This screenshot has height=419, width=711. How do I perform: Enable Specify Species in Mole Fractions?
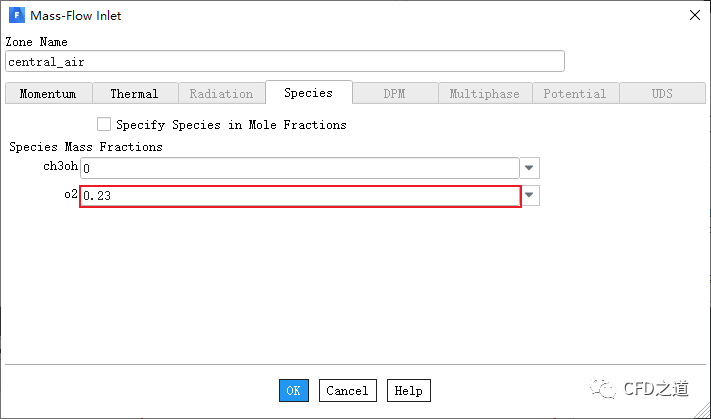pyautogui.click(x=104, y=125)
